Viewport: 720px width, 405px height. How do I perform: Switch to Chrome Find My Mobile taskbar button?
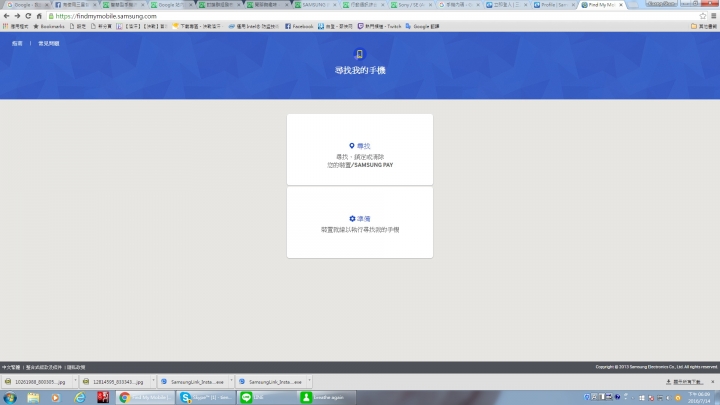145,398
